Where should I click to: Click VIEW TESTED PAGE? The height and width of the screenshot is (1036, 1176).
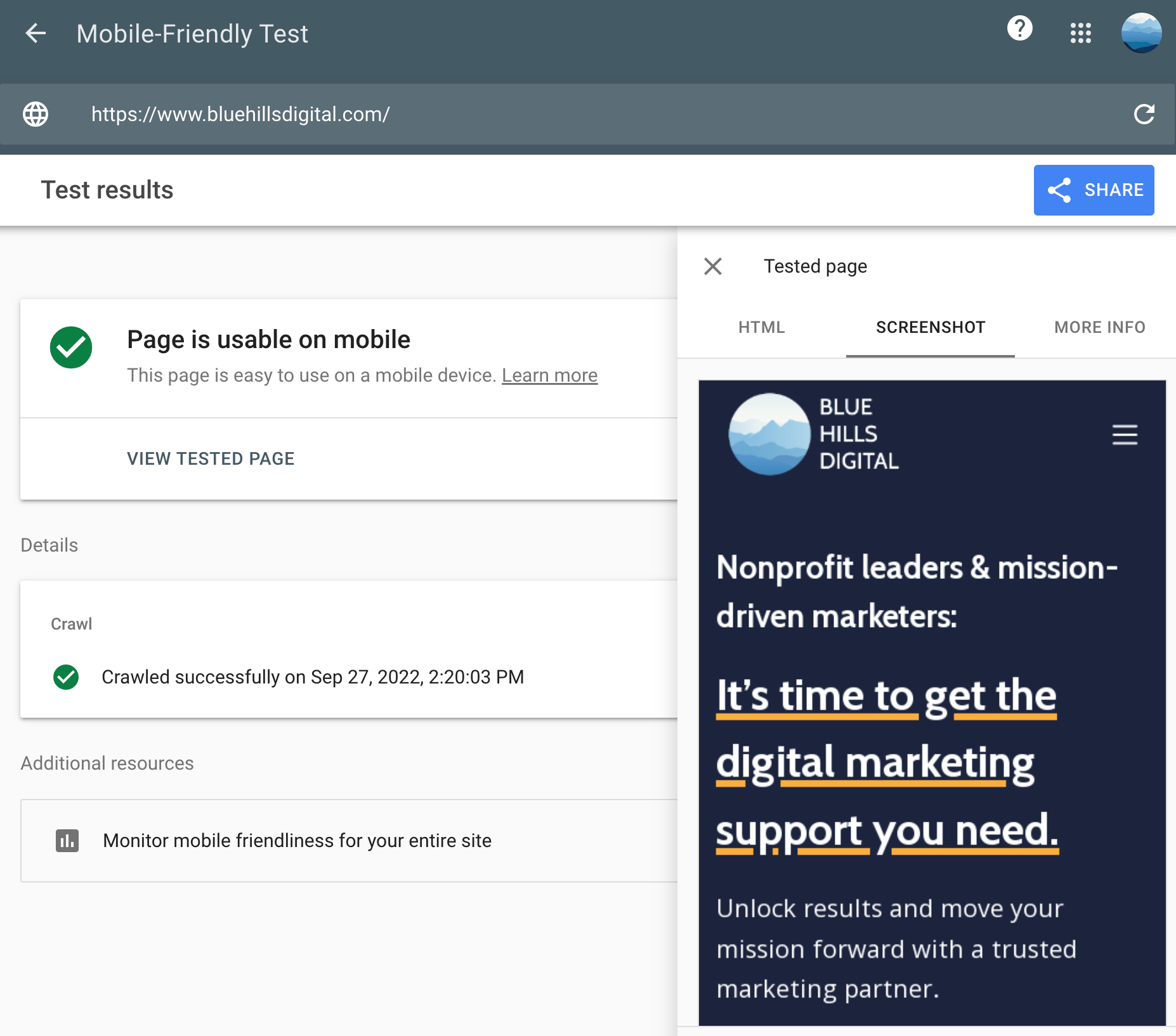tap(210, 458)
